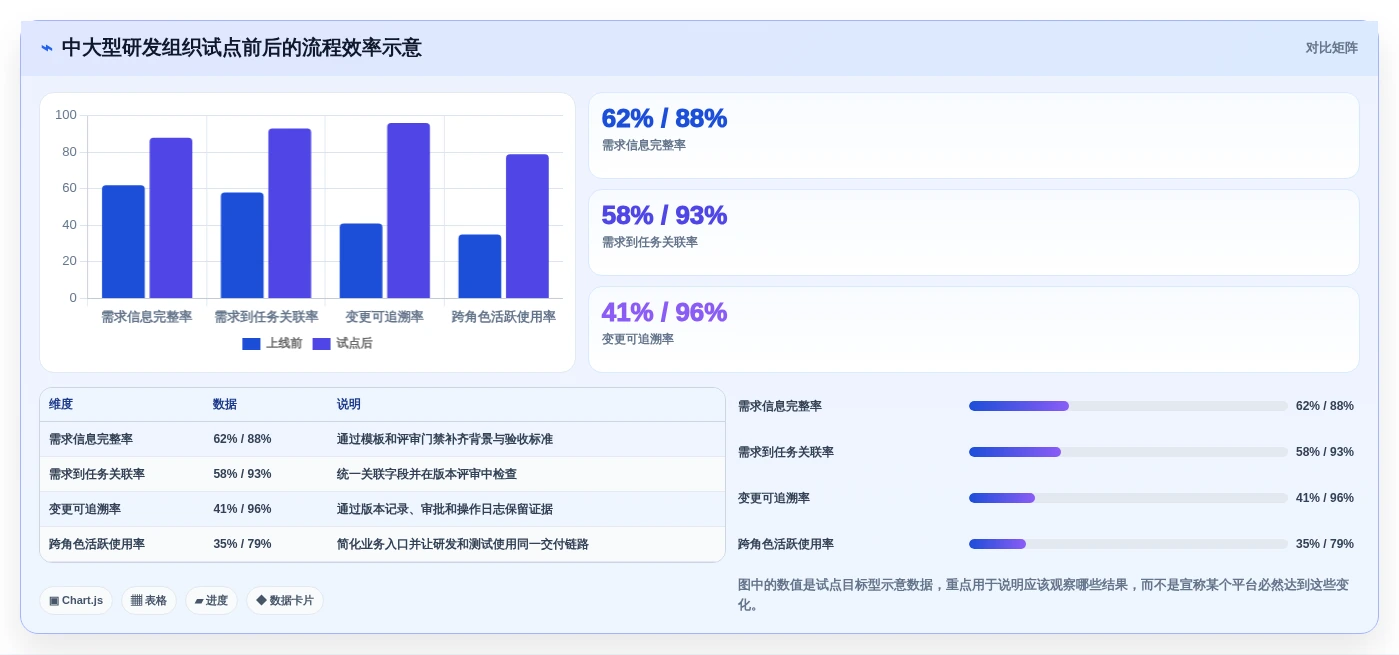The height and width of the screenshot is (655, 1399).
Task: Click the 58% / 93% table cell
Action: tap(242, 474)
